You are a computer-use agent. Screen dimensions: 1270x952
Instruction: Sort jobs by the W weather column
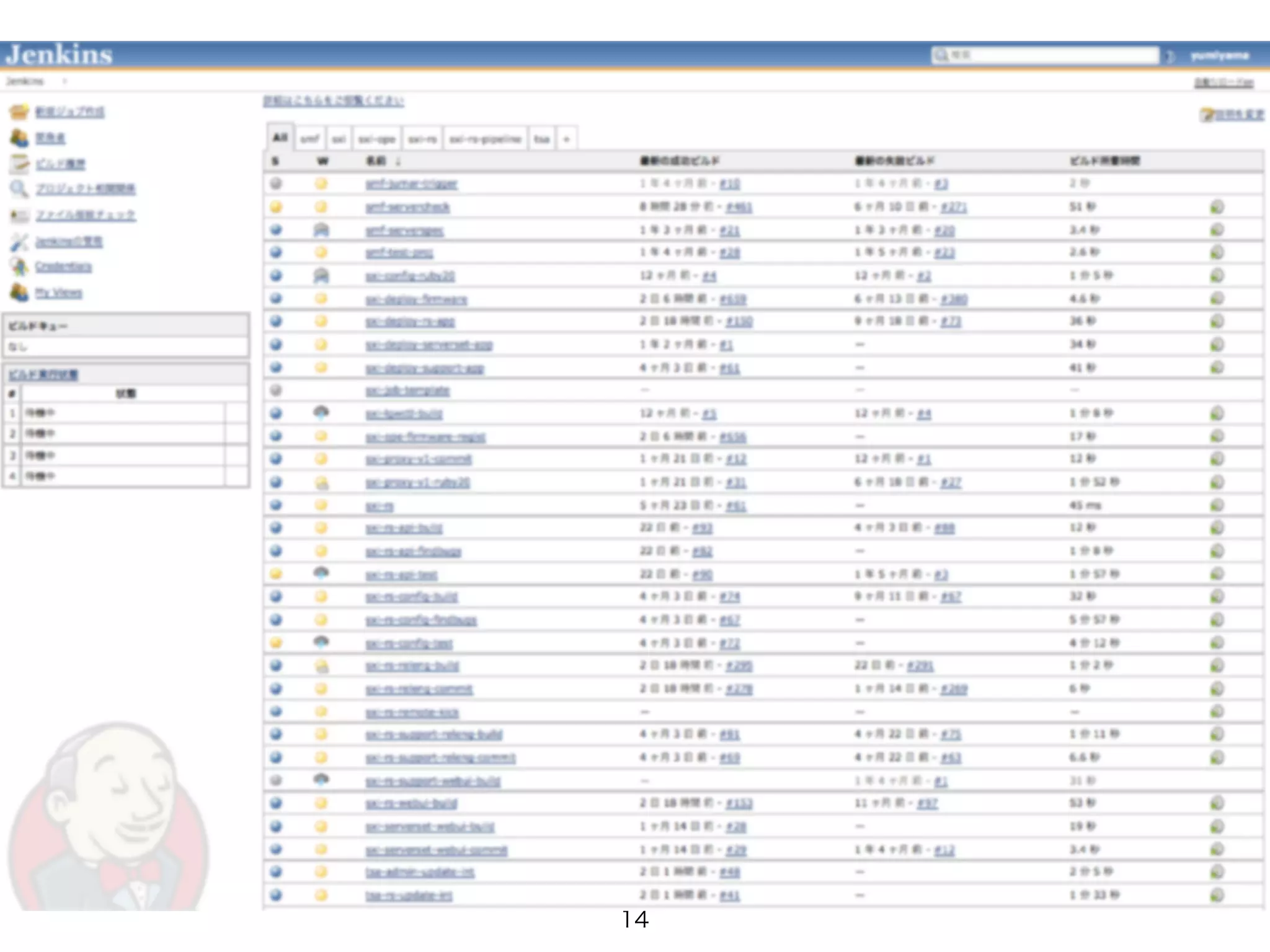tap(322, 161)
